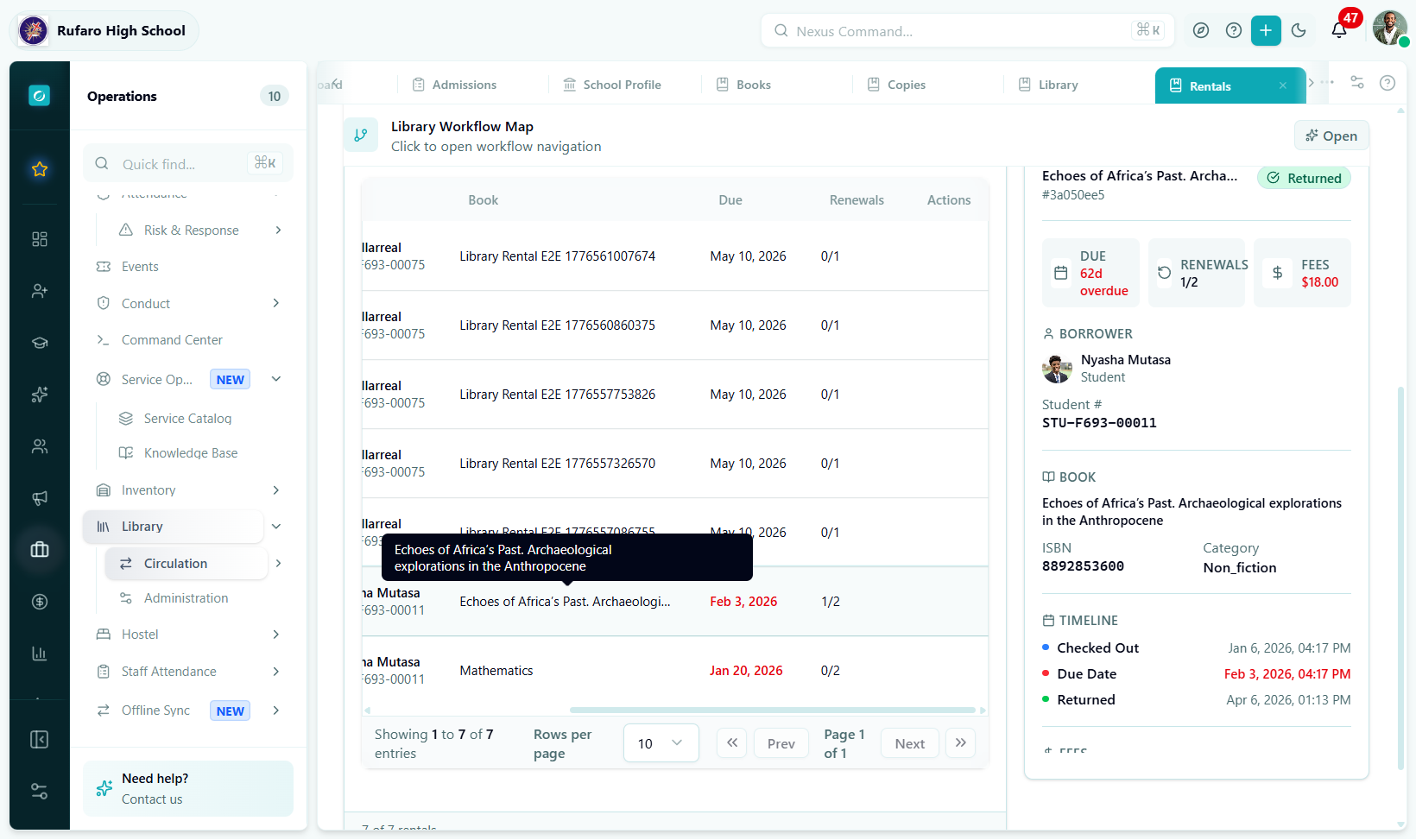The height and width of the screenshot is (840, 1416).
Task: Open the help question mark icon in header
Action: pos(1234,30)
